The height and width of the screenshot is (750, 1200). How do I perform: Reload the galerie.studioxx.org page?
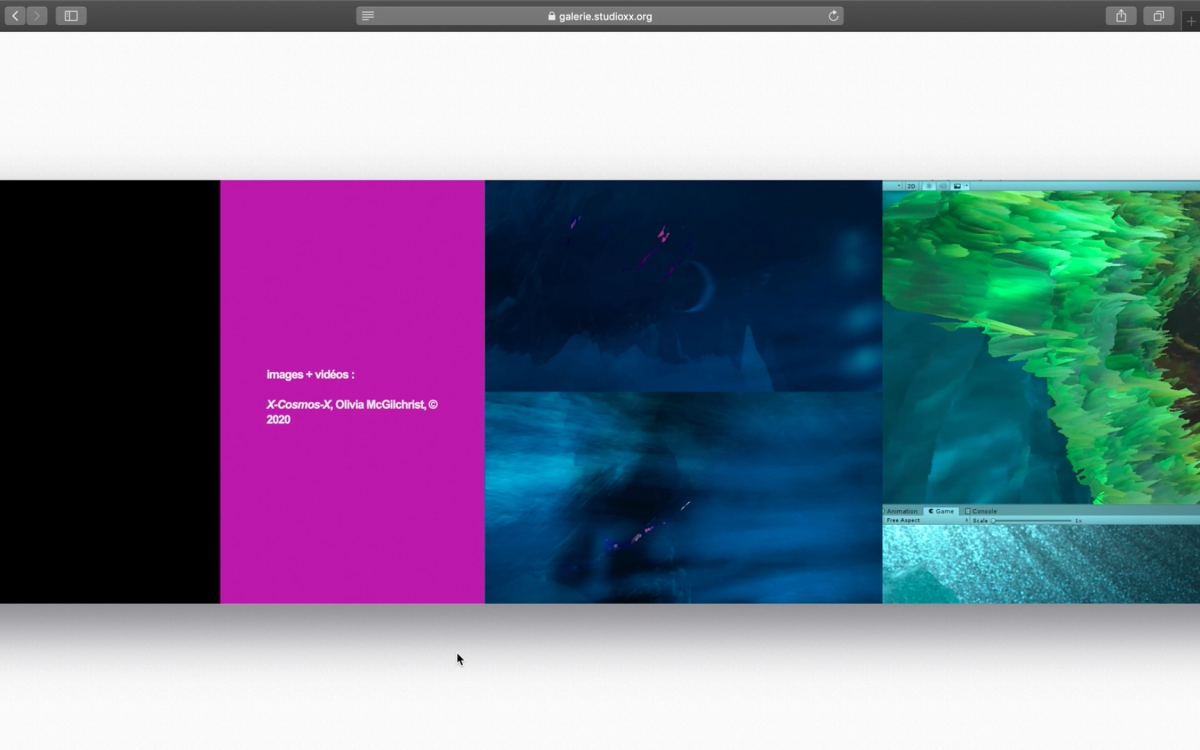[833, 16]
